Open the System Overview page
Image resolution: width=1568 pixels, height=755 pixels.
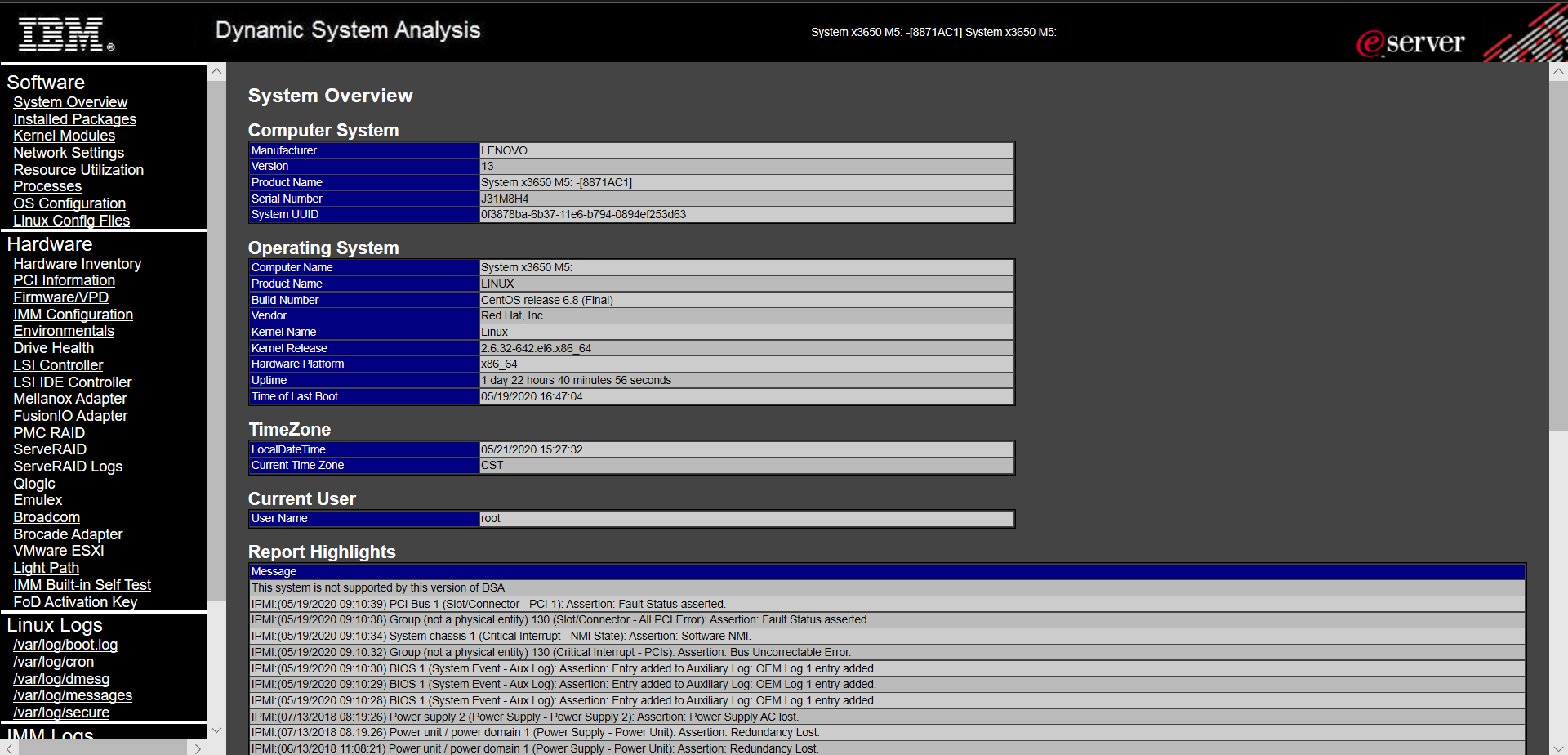70,101
